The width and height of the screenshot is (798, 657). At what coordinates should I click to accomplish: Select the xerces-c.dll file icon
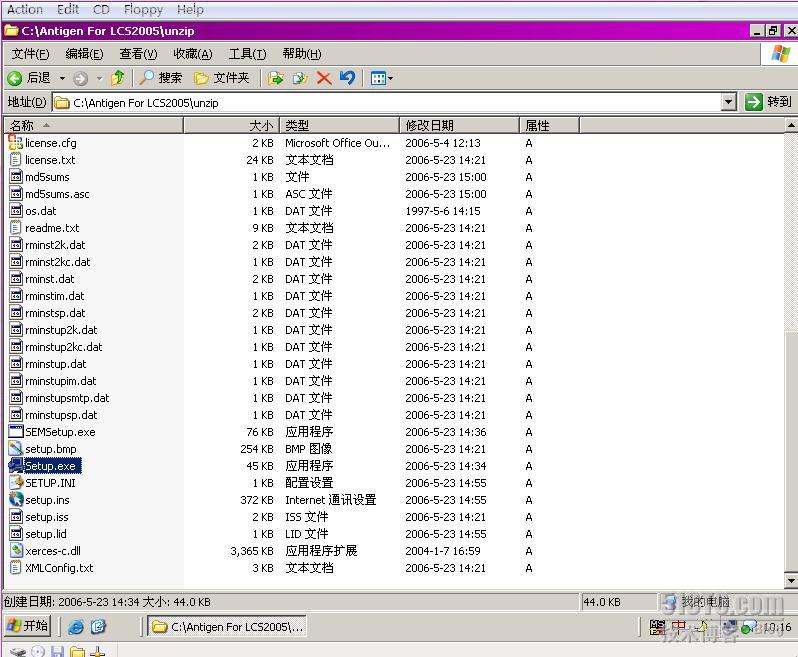(16, 551)
